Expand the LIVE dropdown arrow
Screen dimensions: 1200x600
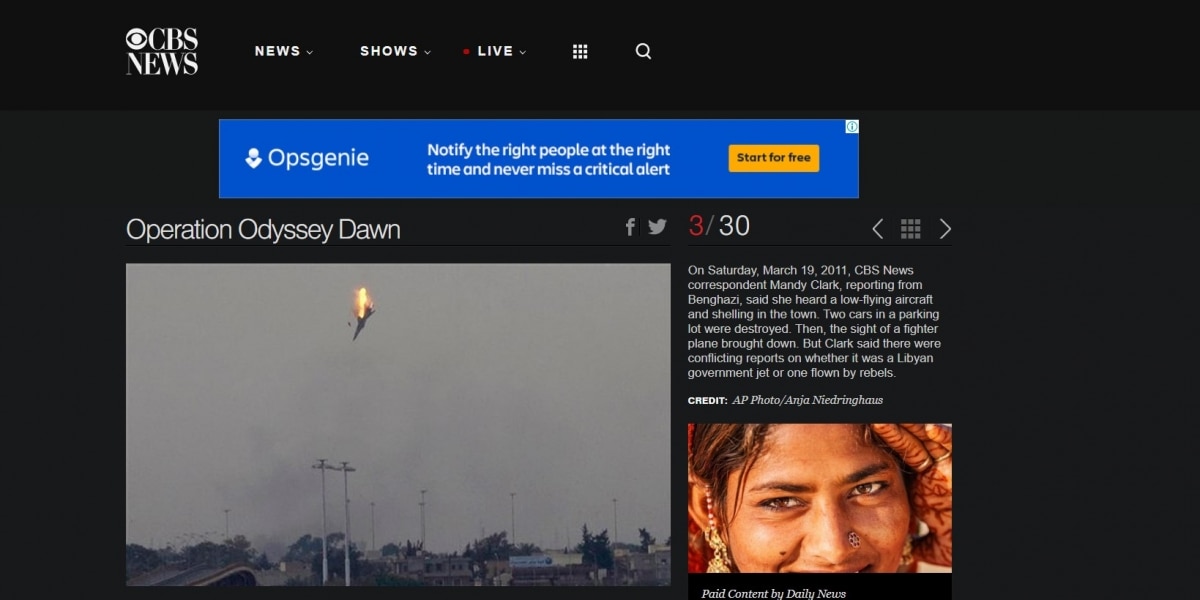pos(522,52)
